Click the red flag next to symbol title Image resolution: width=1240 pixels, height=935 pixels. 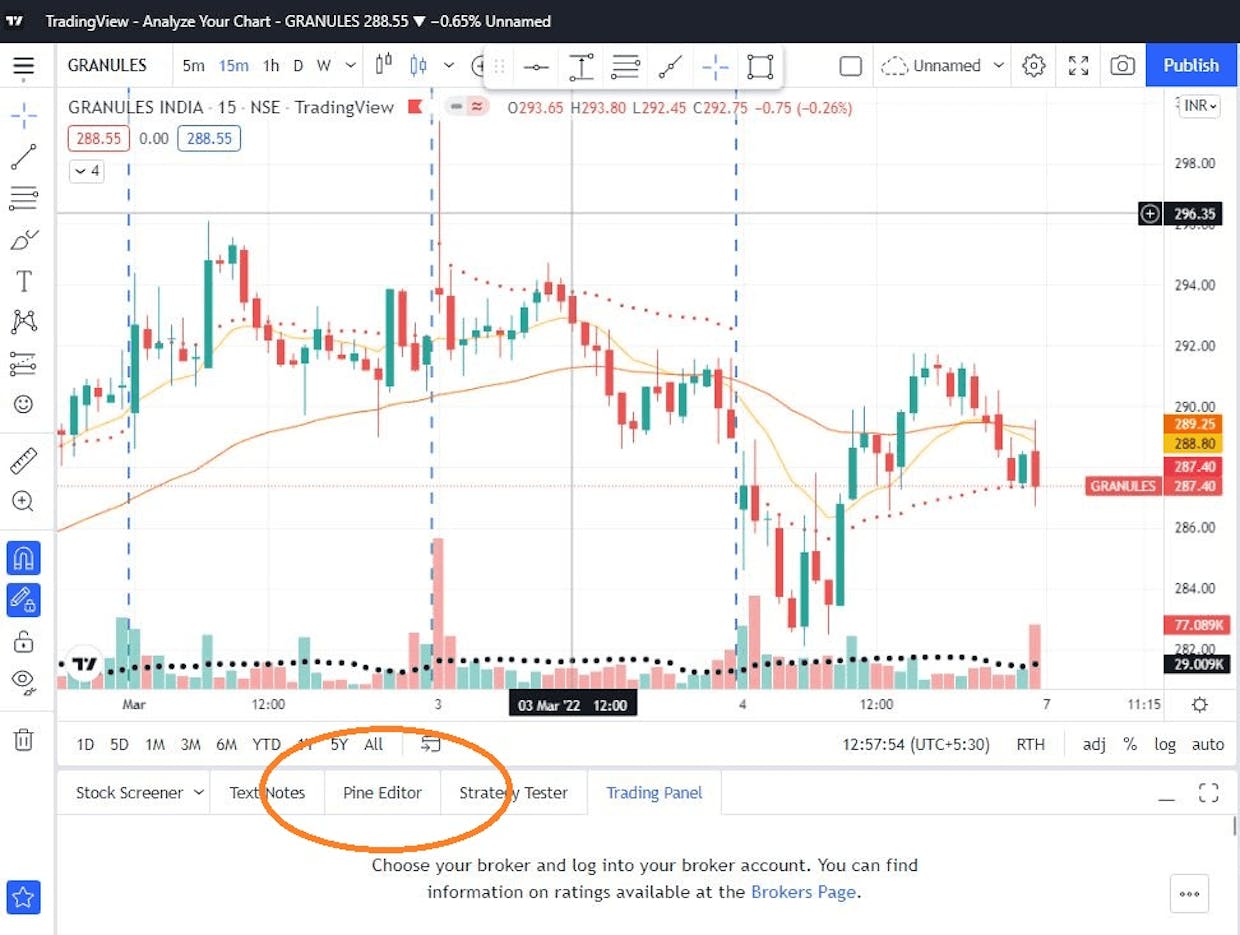tap(415, 107)
